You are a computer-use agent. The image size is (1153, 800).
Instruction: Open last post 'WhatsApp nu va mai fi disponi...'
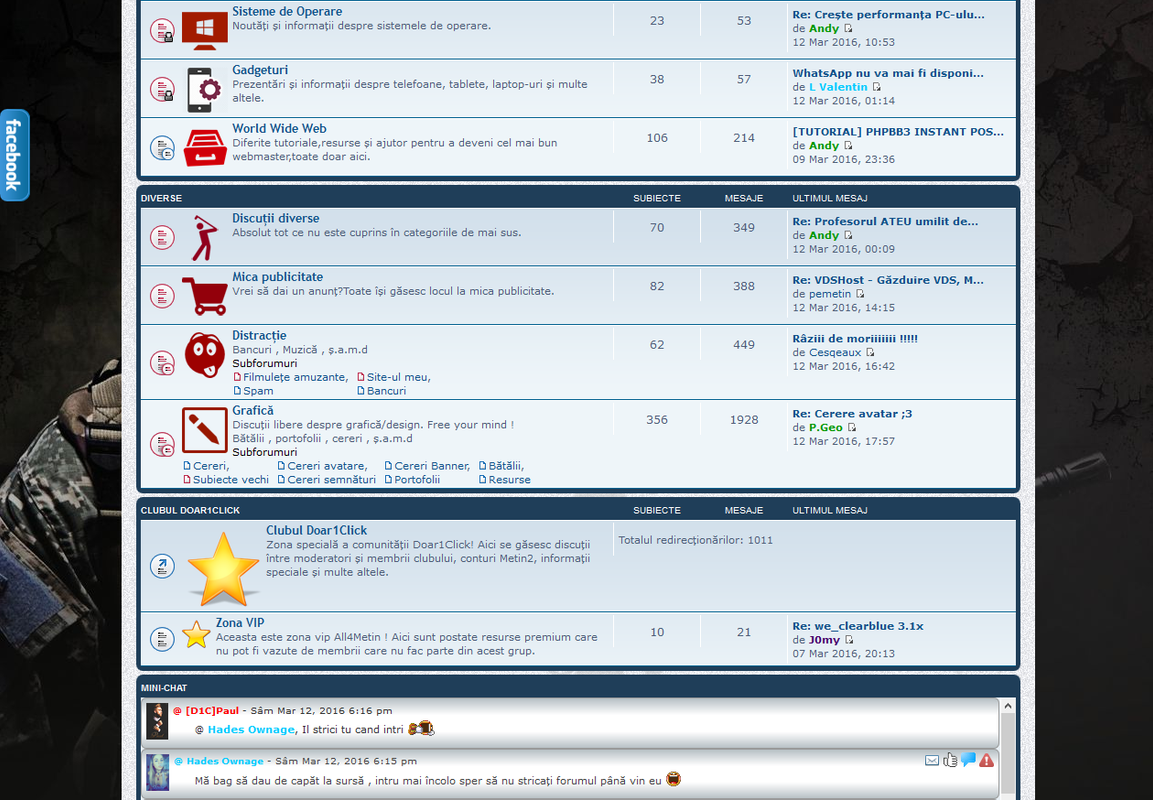[888, 74]
